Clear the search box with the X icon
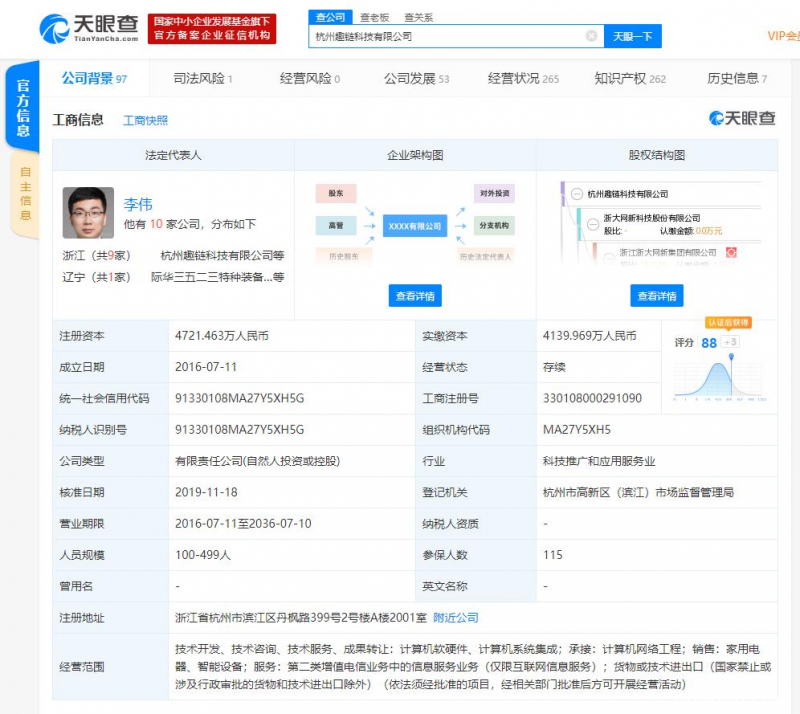800x714 pixels. pyautogui.click(x=591, y=36)
